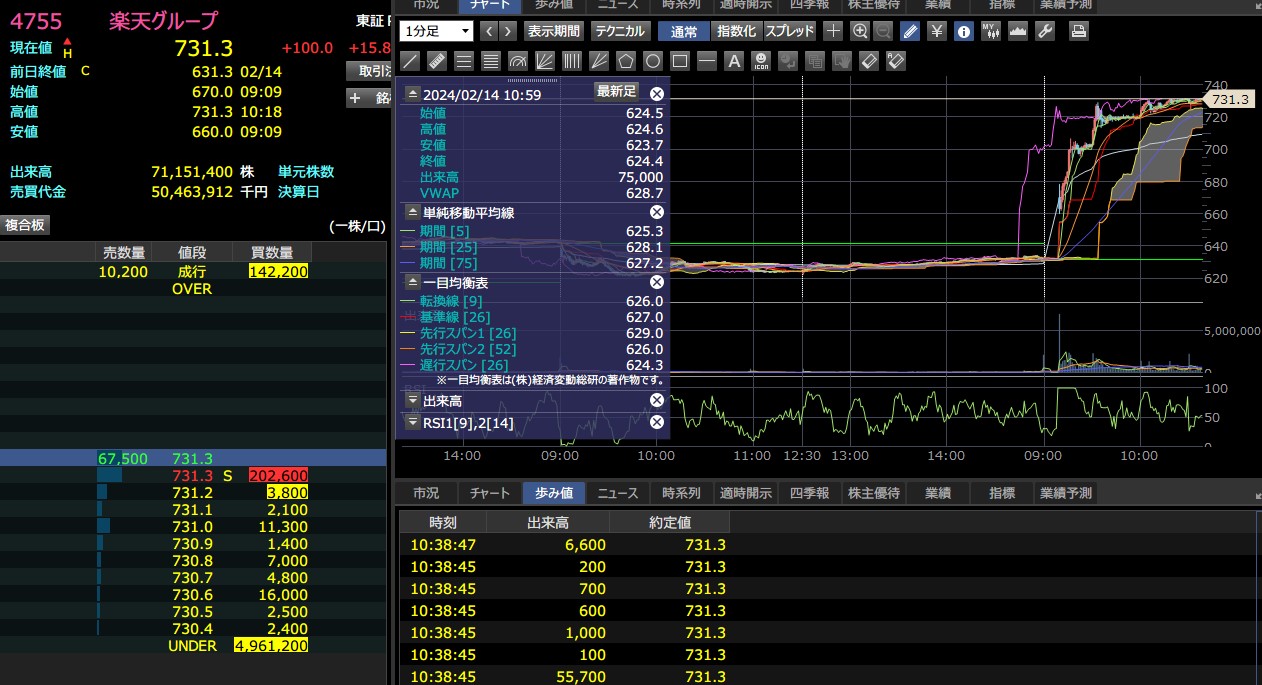Select the text annotation 'A' tool
The height and width of the screenshot is (685, 1262).
click(x=733, y=60)
